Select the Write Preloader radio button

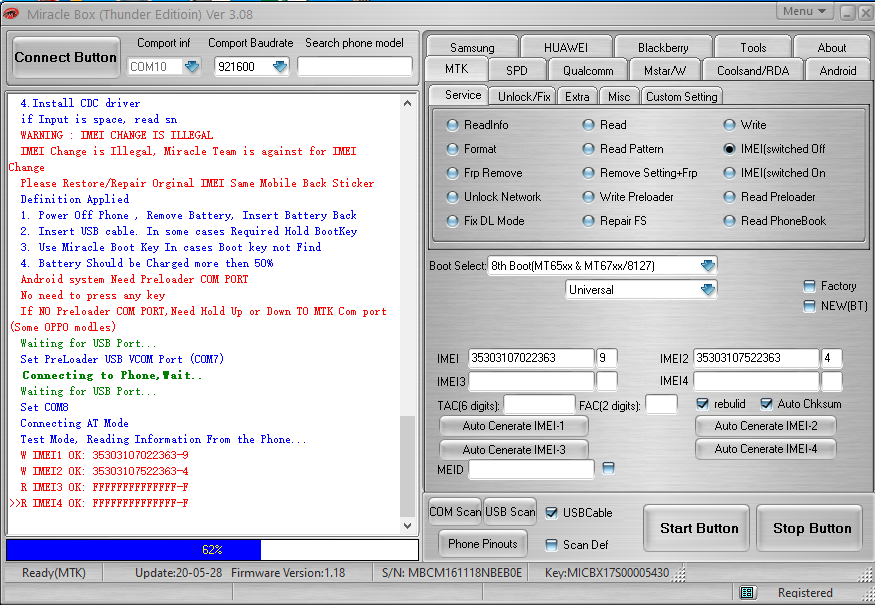[588, 197]
